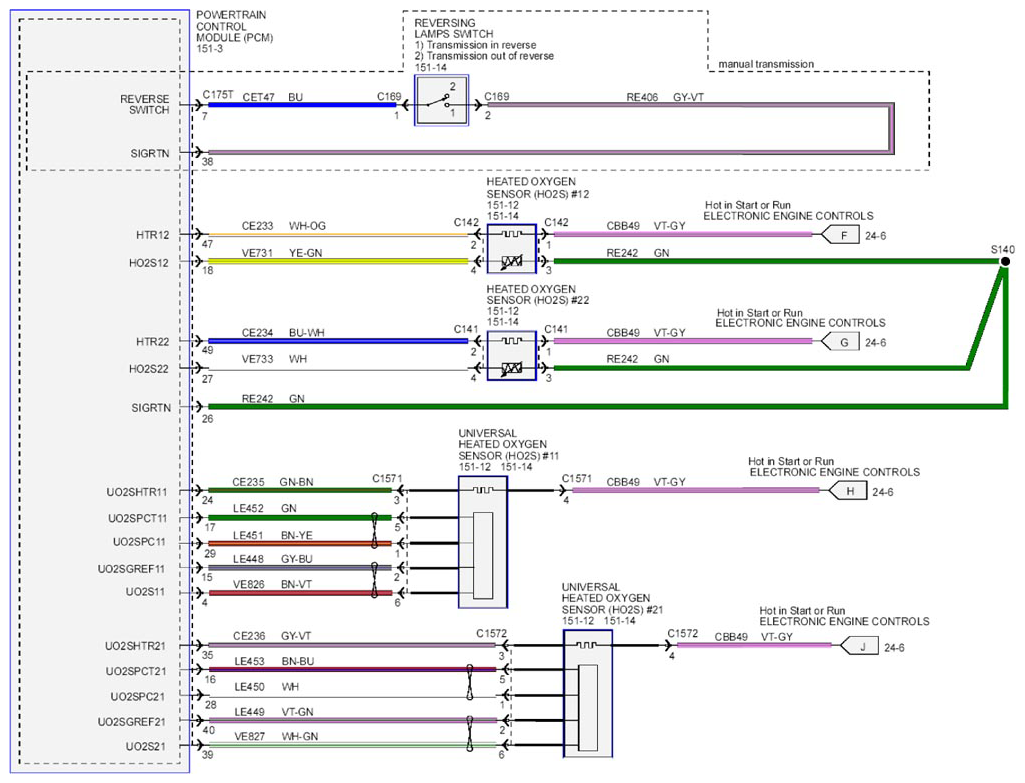1025x783 pixels.
Task: Select the 'VE731' wire label
Action: point(258,253)
